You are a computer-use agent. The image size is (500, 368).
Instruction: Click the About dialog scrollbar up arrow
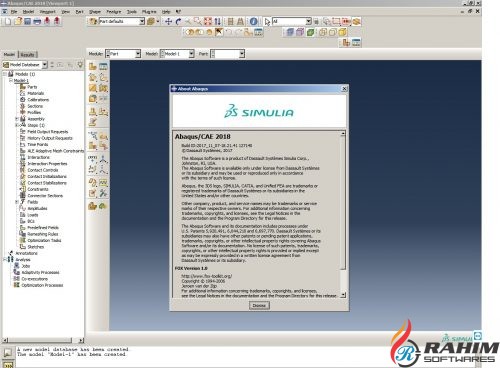[343, 134]
